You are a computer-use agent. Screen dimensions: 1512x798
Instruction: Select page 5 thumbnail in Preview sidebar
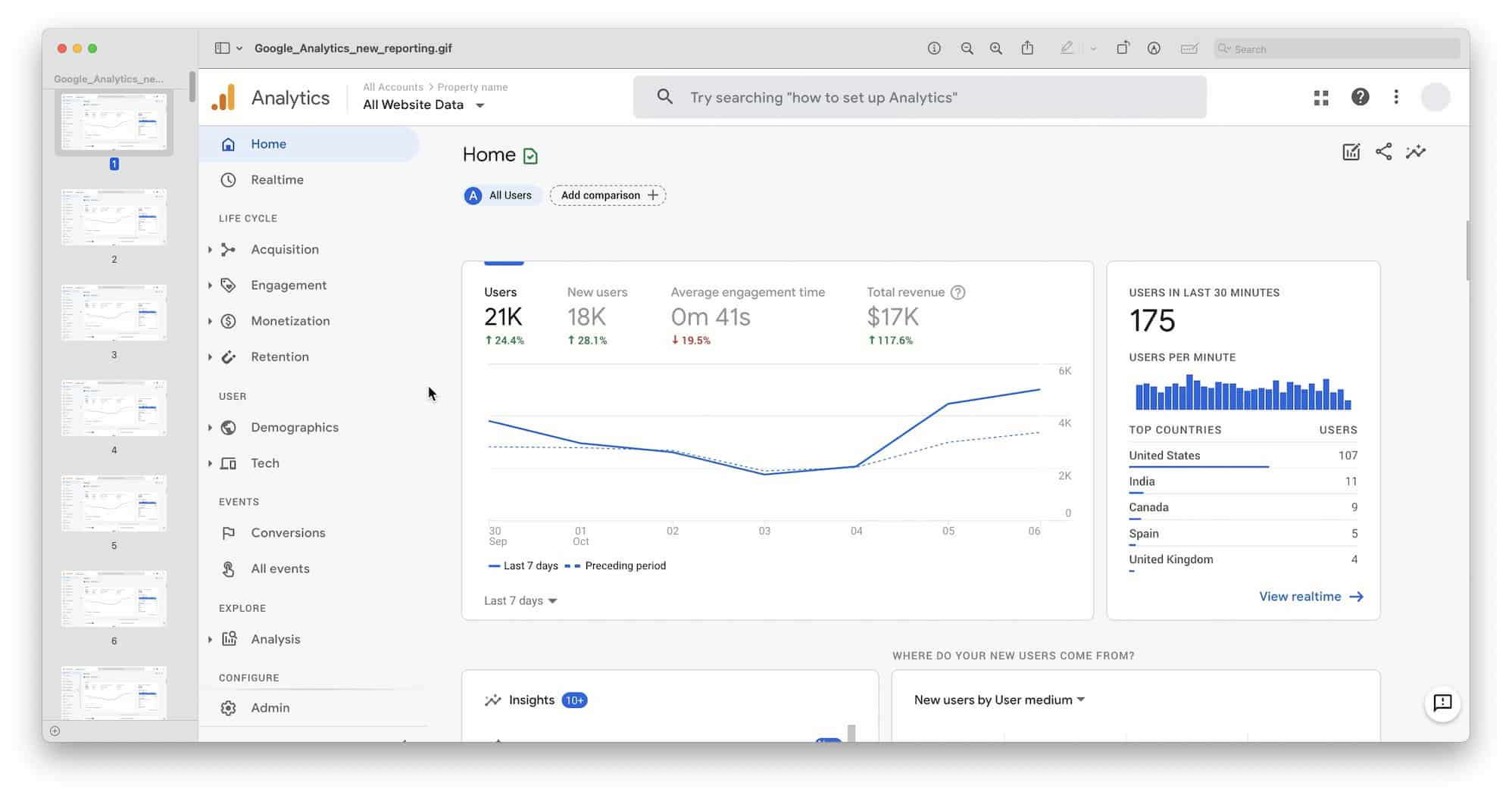point(114,504)
